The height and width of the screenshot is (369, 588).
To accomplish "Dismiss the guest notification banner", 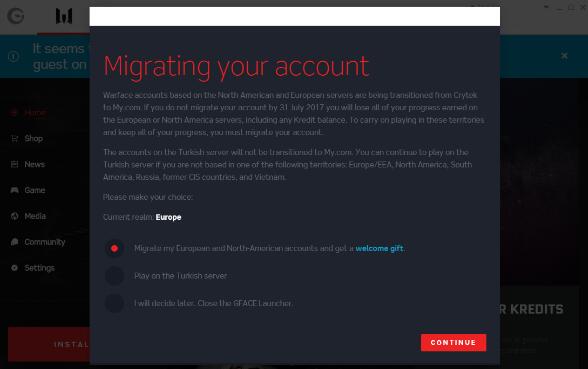I will (564, 56).
